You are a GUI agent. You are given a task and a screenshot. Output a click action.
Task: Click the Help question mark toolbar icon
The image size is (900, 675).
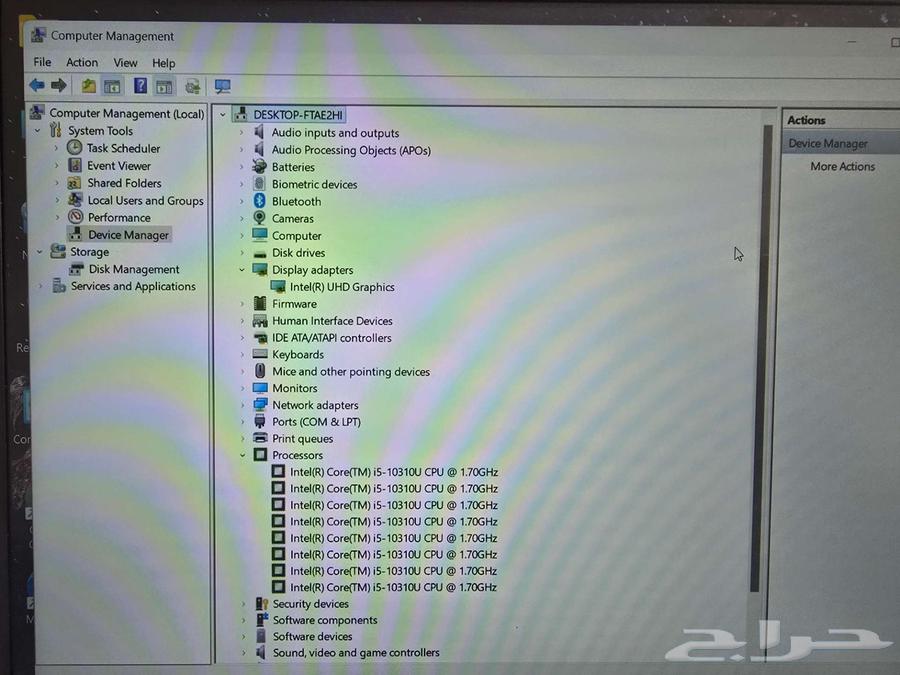(141, 86)
